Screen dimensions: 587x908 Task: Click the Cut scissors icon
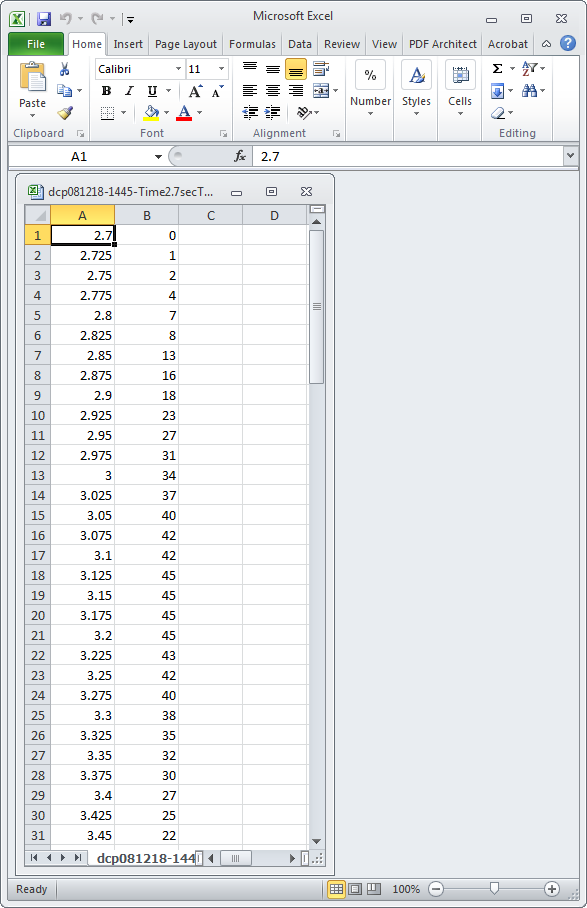[64, 69]
